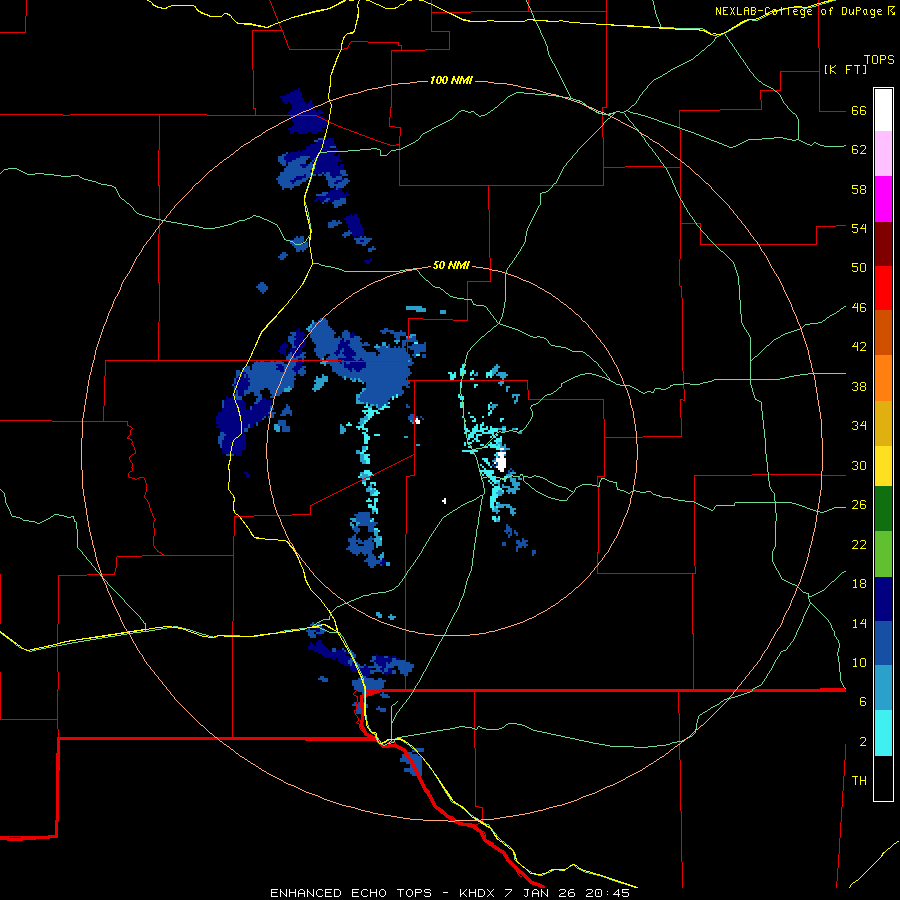Image resolution: width=900 pixels, height=900 pixels.
Task: Click the white swatch in the tops legend
Action: coord(883,110)
